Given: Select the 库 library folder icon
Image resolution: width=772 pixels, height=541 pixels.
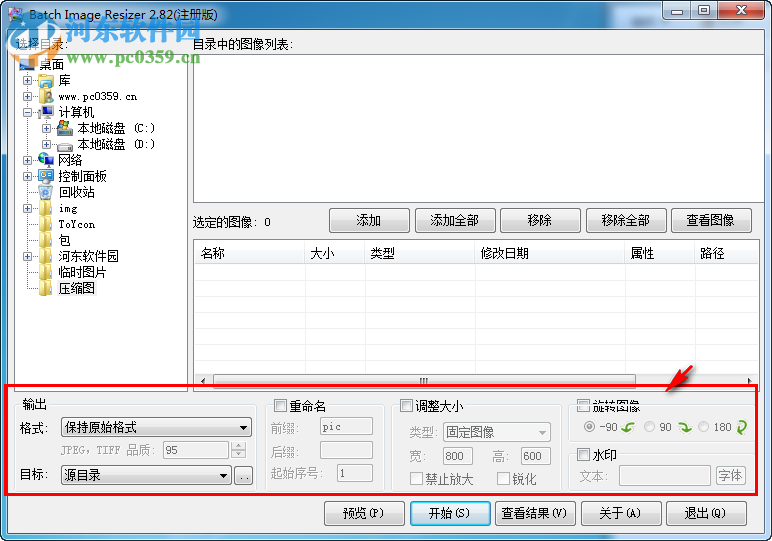Looking at the screenshot, I should (x=46, y=81).
